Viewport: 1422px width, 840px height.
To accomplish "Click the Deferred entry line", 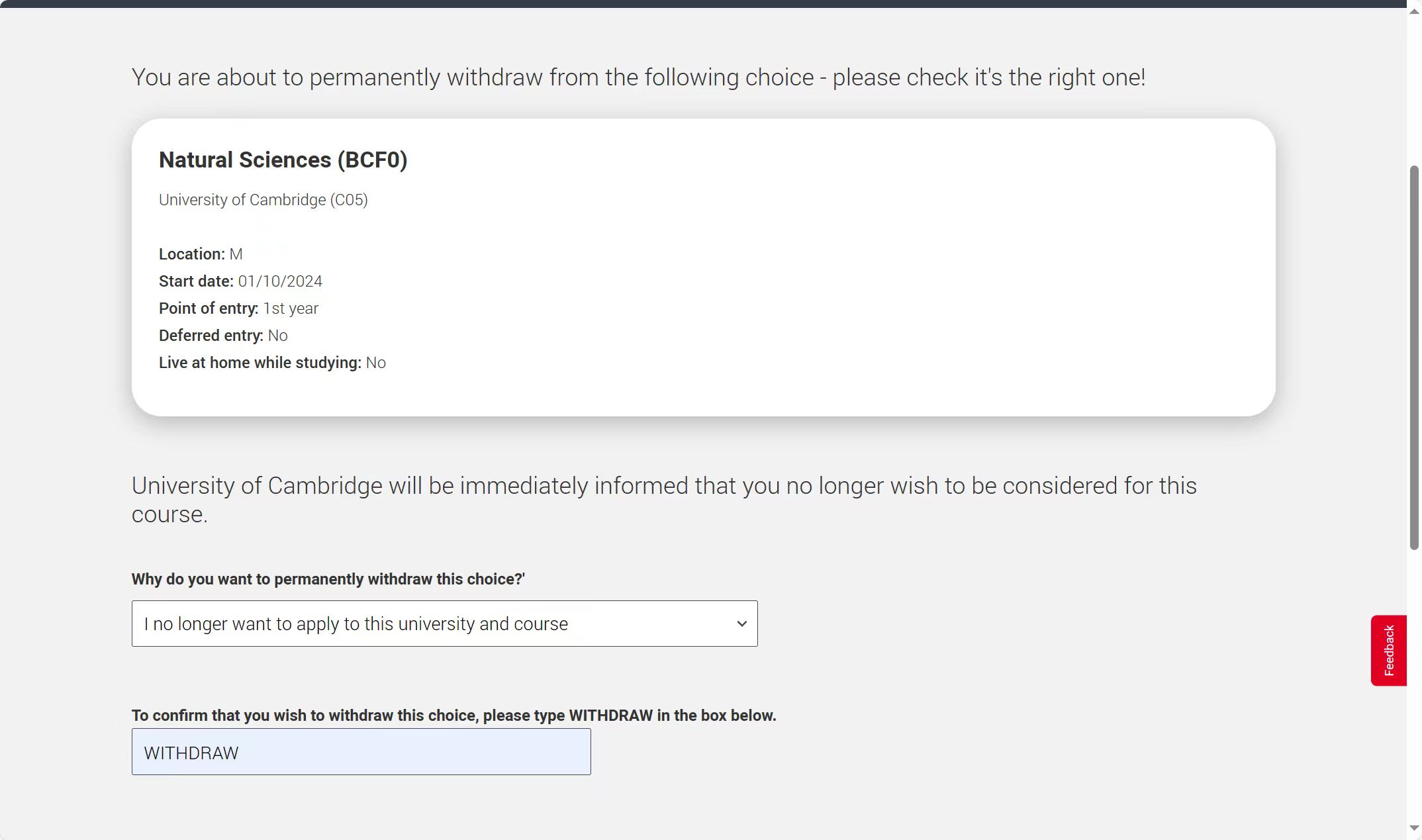I will (x=223, y=336).
